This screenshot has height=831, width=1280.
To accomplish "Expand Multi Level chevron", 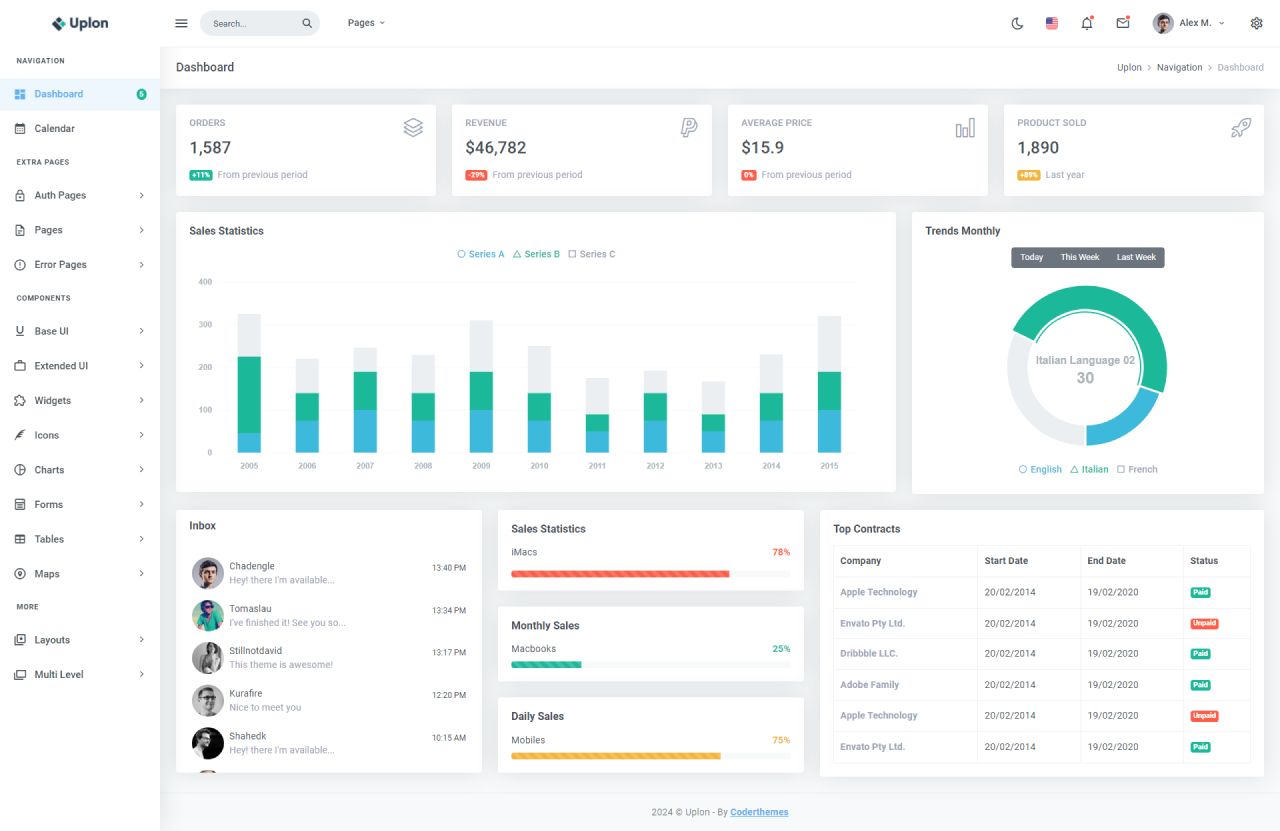I will [x=142, y=675].
